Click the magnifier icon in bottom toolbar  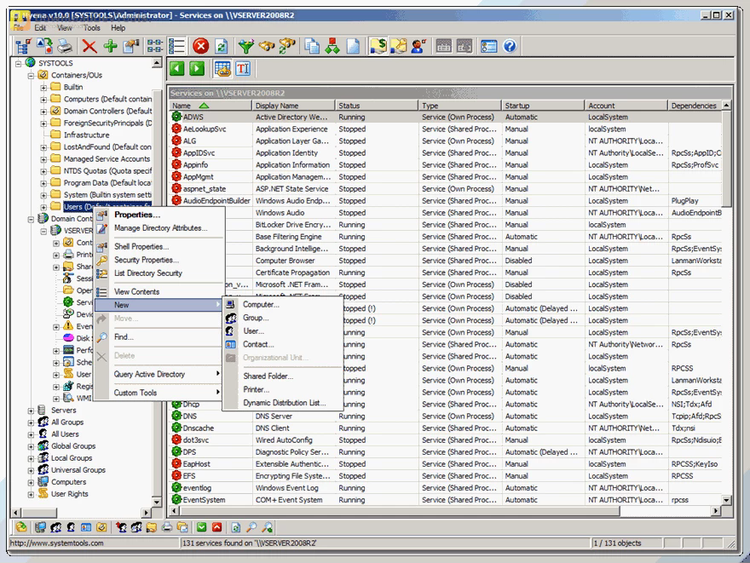tap(252, 527)
